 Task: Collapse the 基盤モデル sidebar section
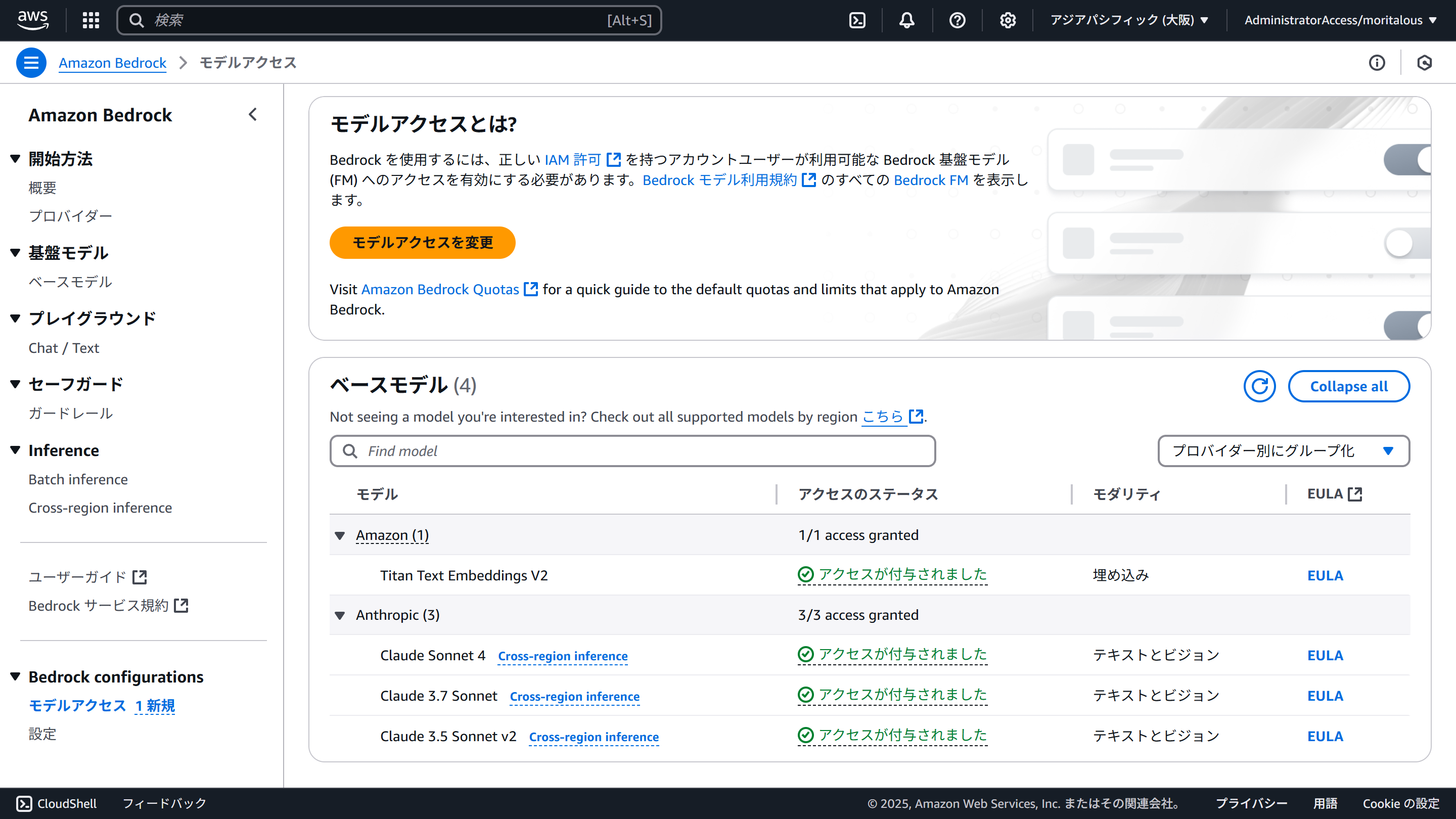tap(15, 253)
